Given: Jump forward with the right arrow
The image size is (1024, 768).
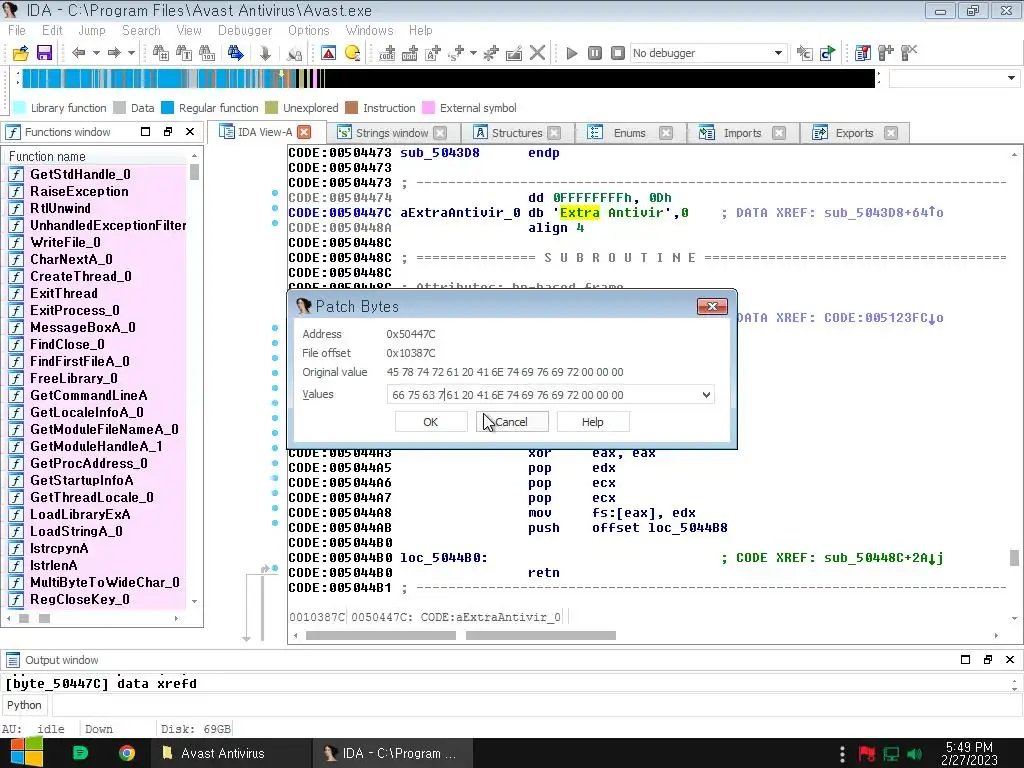Looking at the screenshot, I should (x=114, y=53).
